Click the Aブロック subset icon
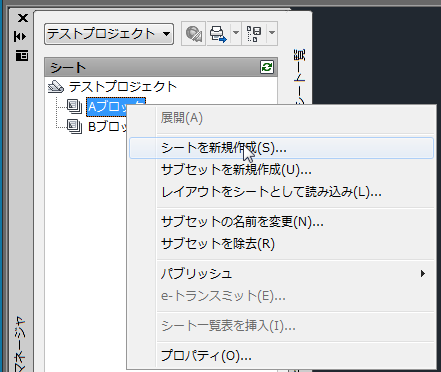Viewport: 441px width, 372px height. coord(74,106)
